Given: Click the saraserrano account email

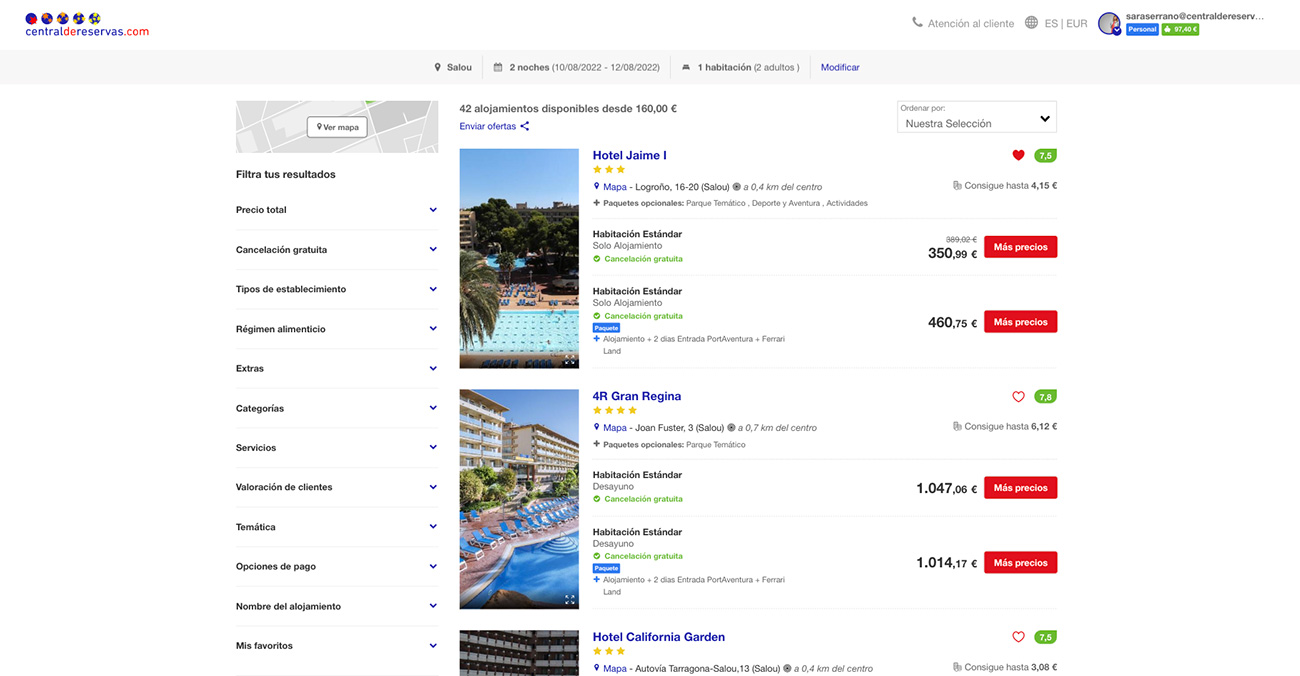Looking at the screenshot, I should click(1195, 16).
